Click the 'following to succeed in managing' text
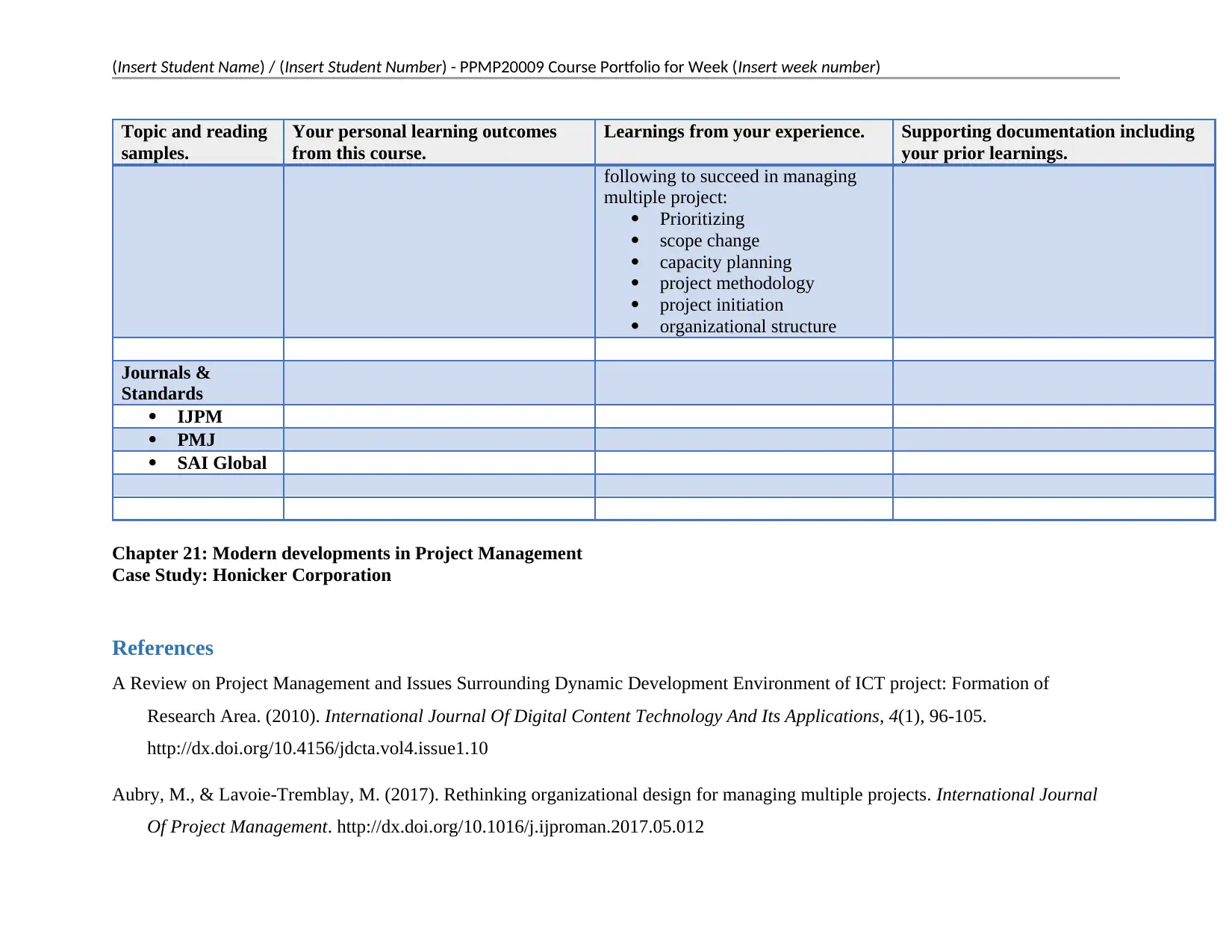Screen dimensions: 1232x952 [729, 176]
